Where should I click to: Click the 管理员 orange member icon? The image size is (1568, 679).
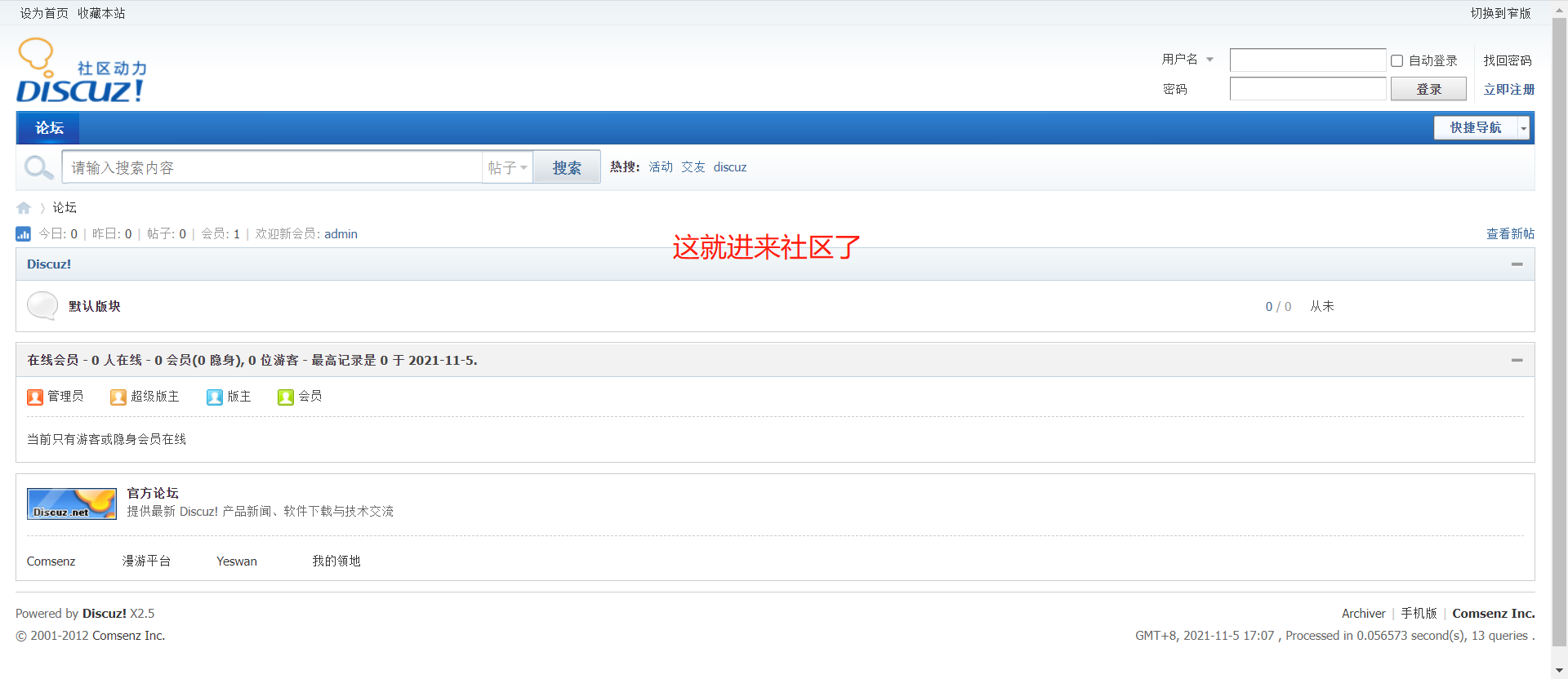[x=35, y=397]
